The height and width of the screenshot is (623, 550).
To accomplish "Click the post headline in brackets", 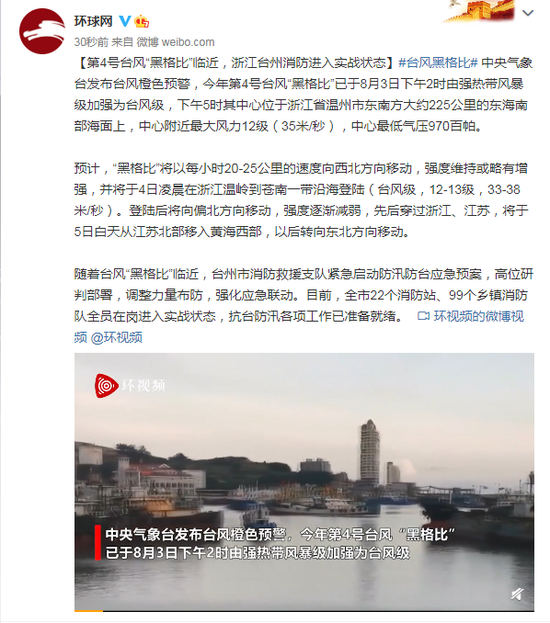I will [x=234, y=63].
